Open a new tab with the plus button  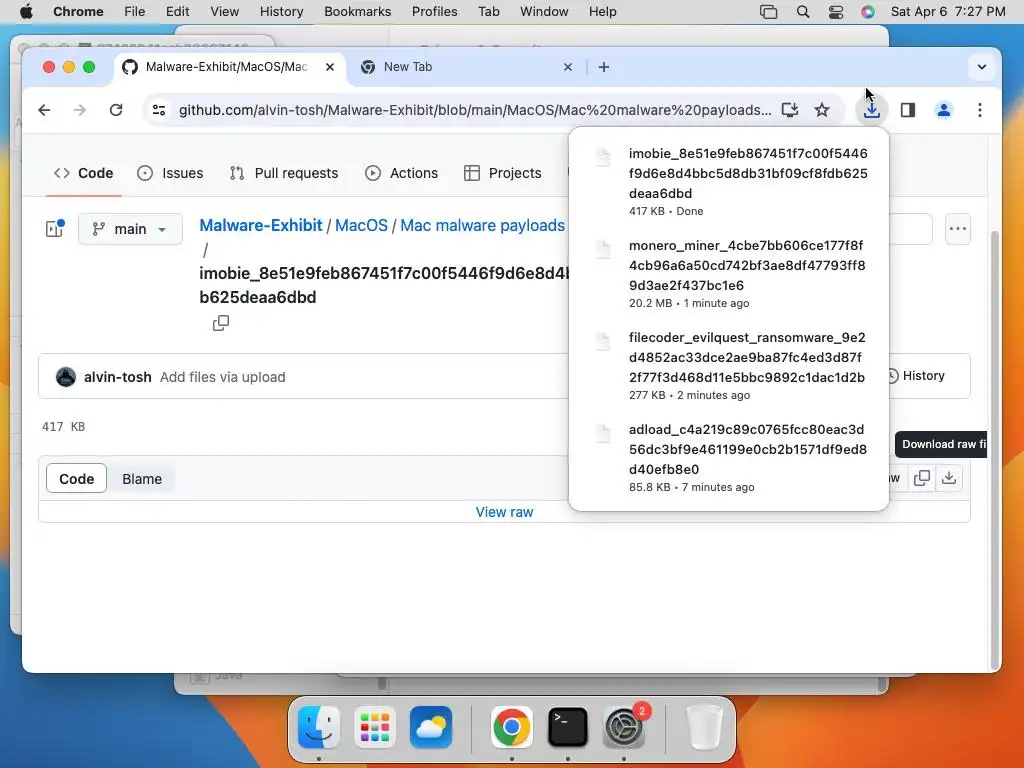(x=604, y=67)
